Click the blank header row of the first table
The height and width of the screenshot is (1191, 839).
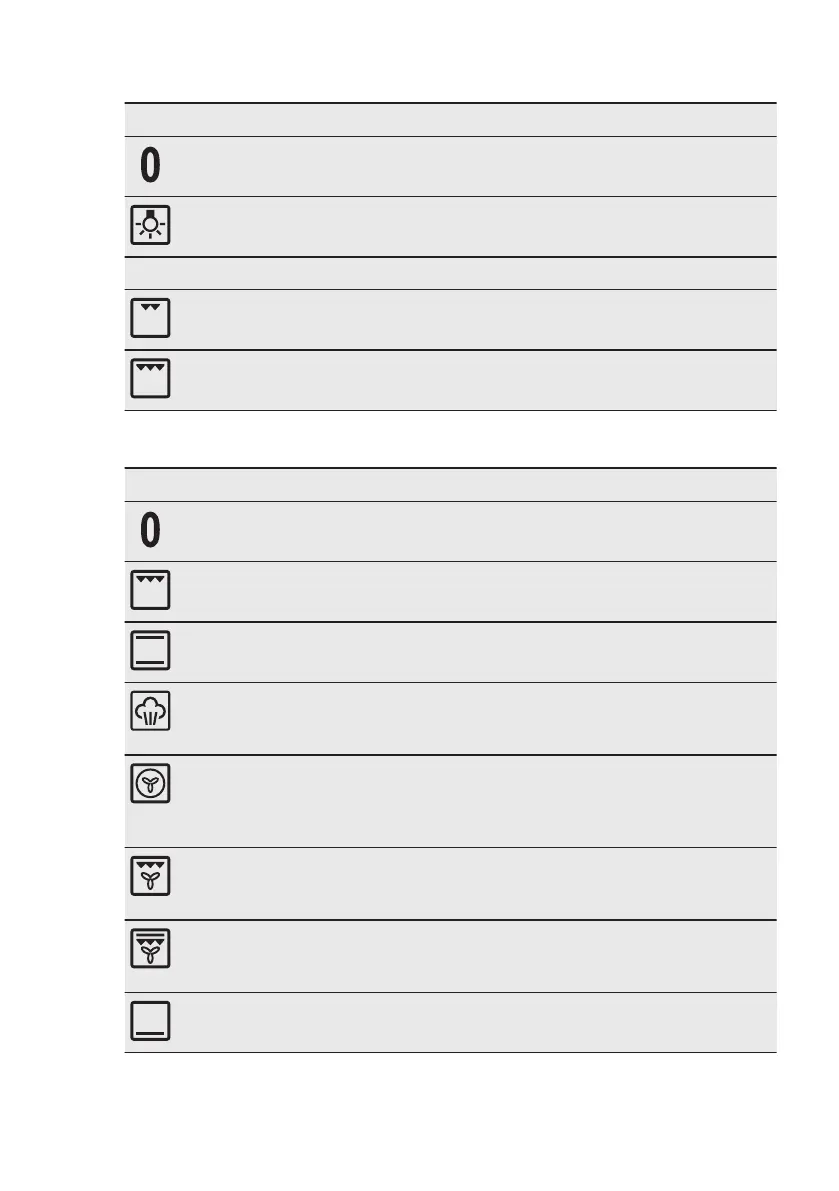450,120
